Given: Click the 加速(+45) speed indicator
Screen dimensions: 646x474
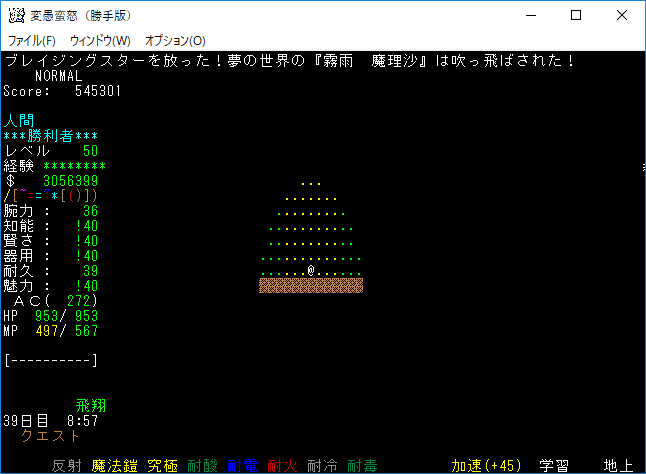Looking at the screenshot, I should (x=486, y=465).
